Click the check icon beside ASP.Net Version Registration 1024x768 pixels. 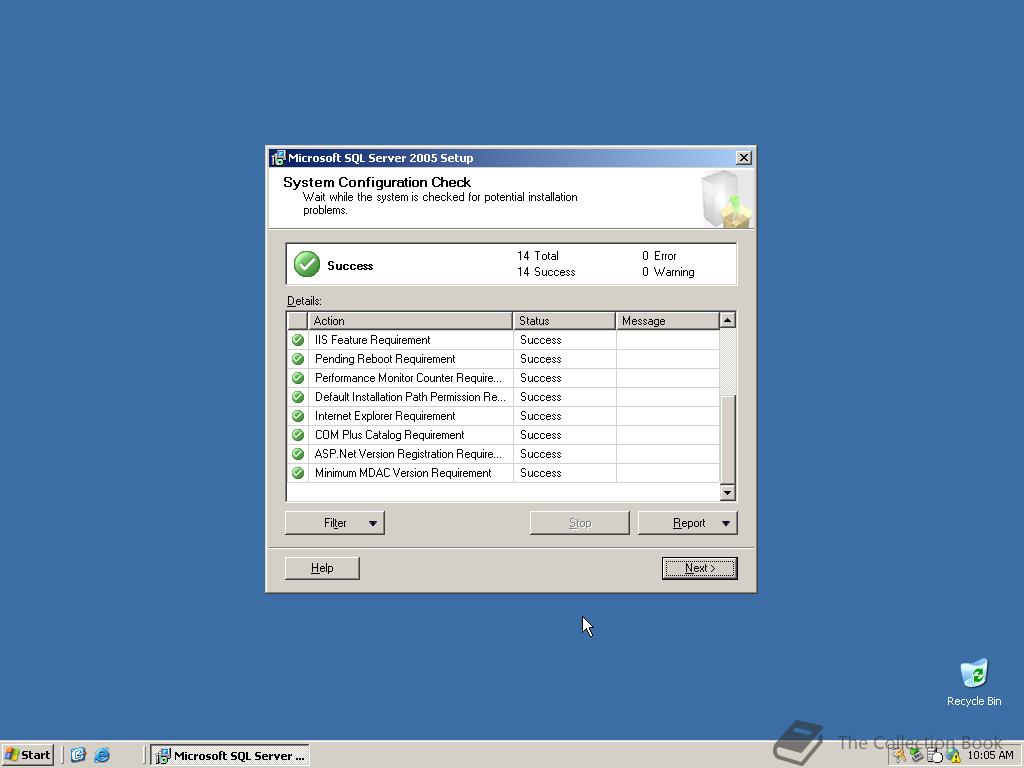[298, 453]
